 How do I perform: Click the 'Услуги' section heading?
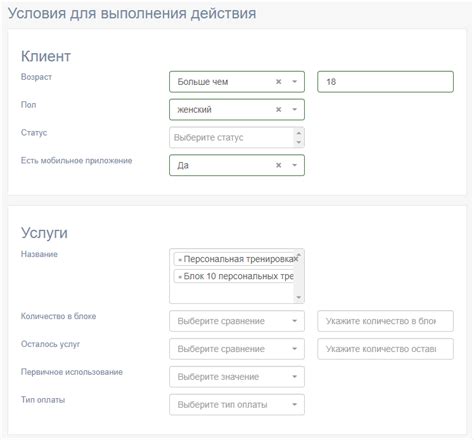[x=44, y=233]
